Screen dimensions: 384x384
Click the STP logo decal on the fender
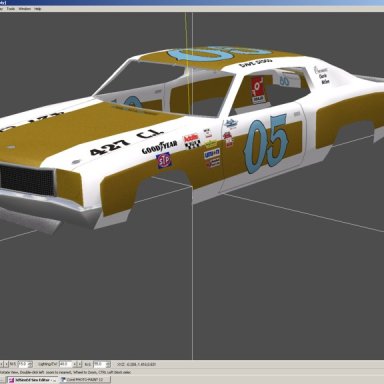click(x=164, y=160)
